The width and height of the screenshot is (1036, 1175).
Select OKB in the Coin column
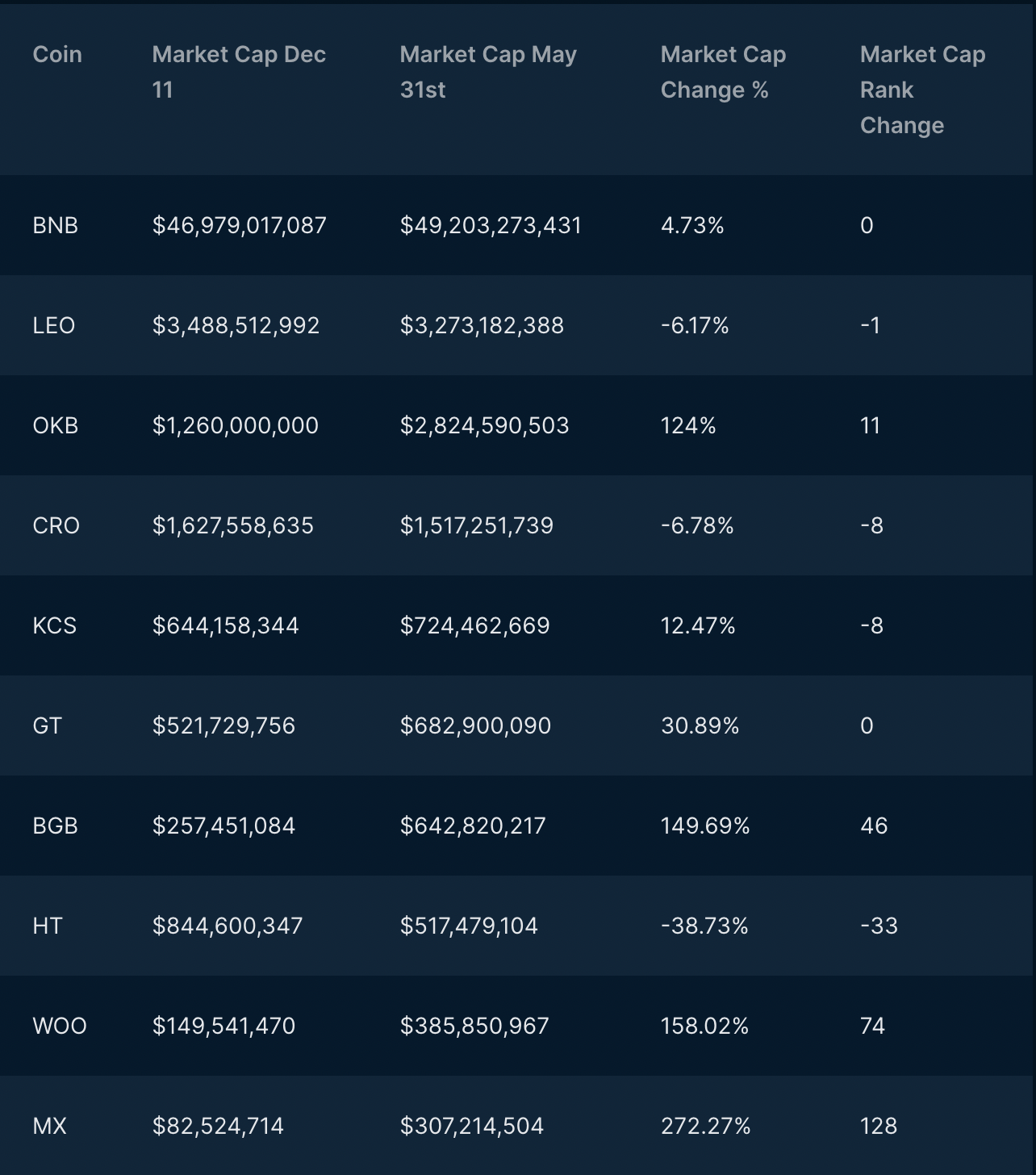(x=56, y=425)
